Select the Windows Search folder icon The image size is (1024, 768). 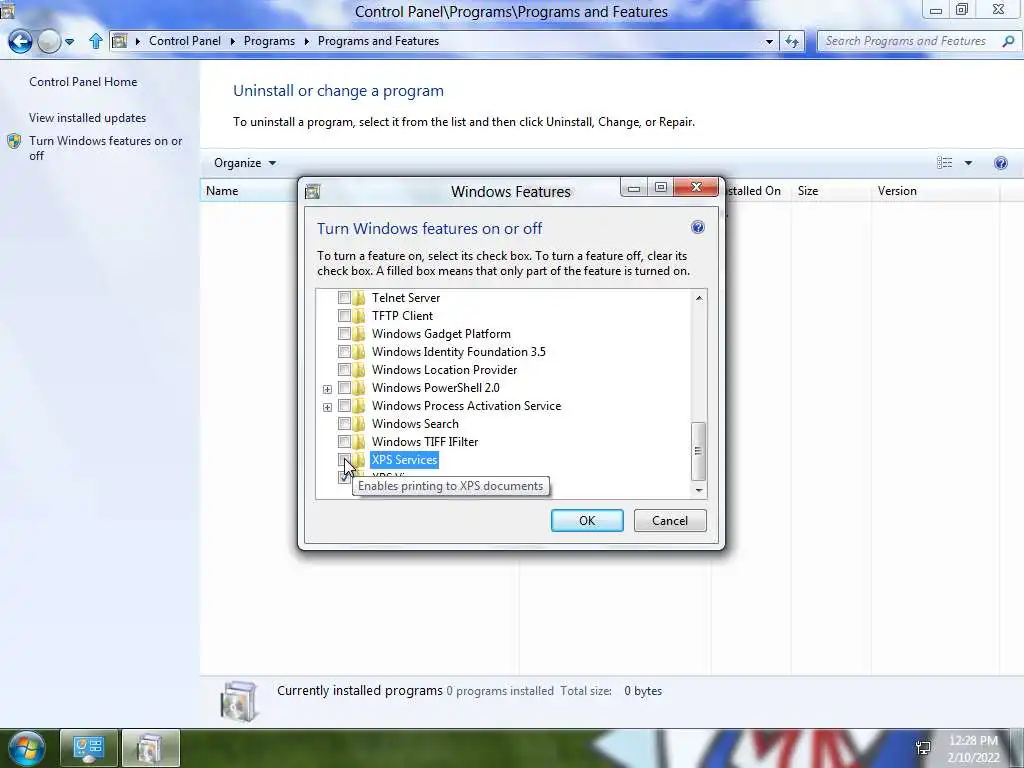tap(359, 424)
